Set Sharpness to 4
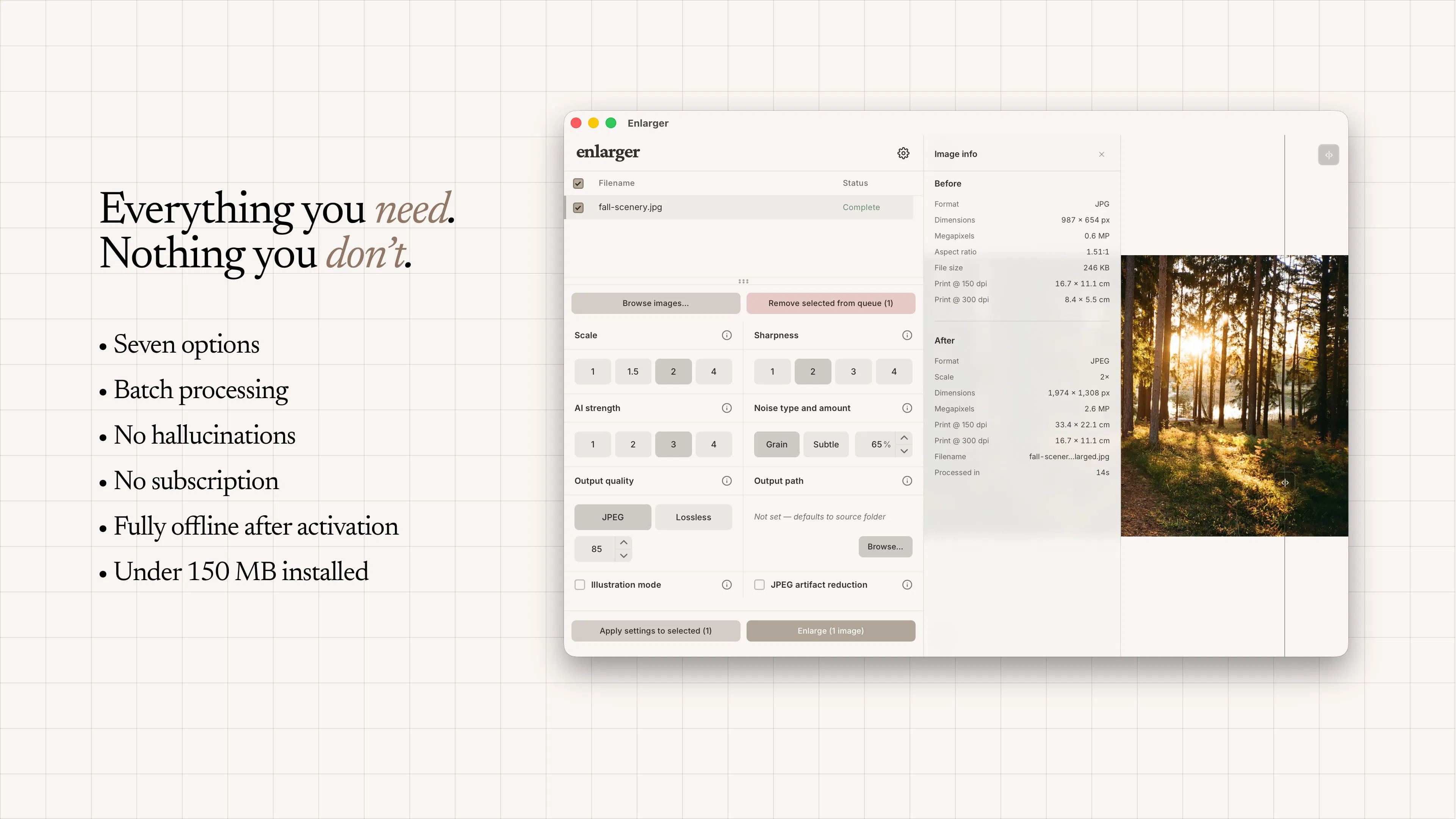1456x819 pixels. click(894, 372)
